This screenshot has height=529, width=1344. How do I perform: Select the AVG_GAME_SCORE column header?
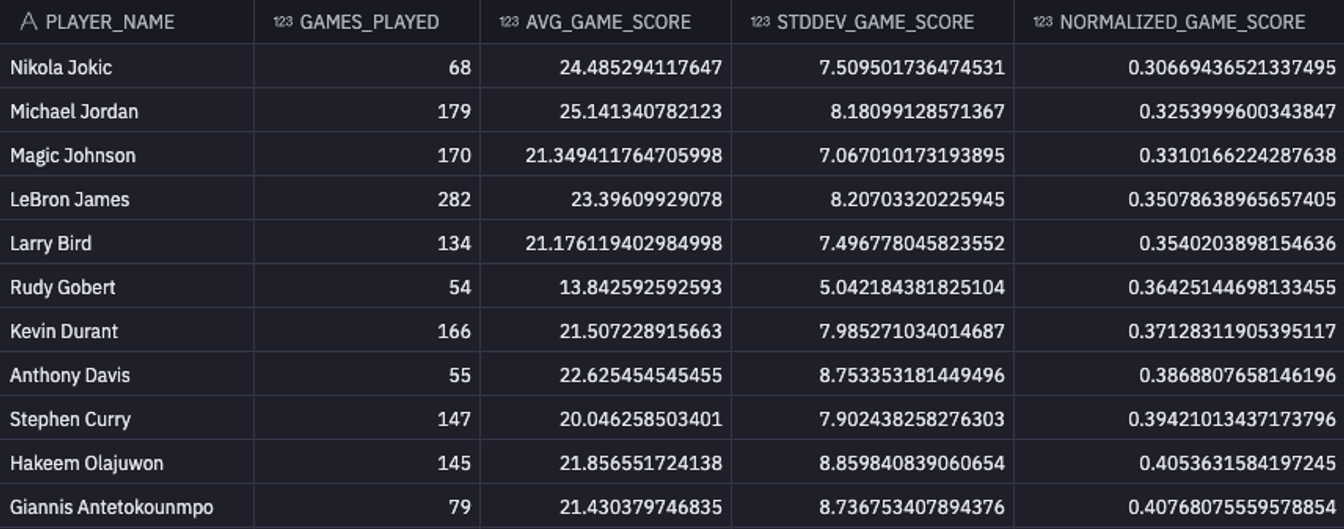pos(606,22)
